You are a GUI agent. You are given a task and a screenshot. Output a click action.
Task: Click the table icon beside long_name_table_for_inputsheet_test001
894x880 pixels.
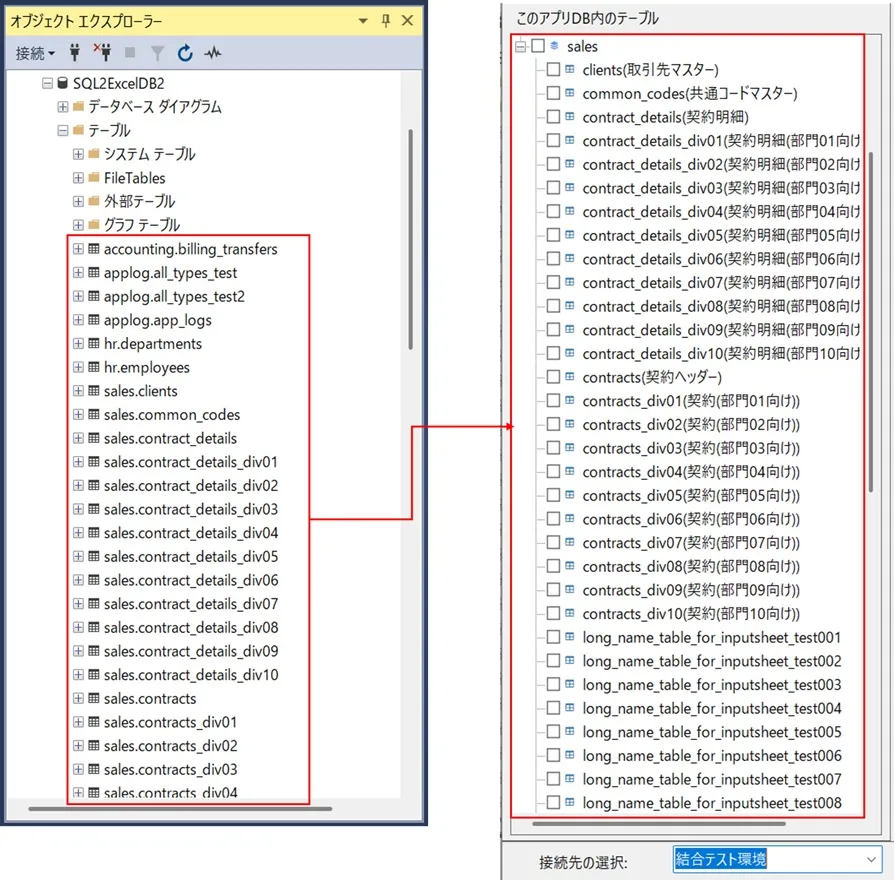(570, 636)
